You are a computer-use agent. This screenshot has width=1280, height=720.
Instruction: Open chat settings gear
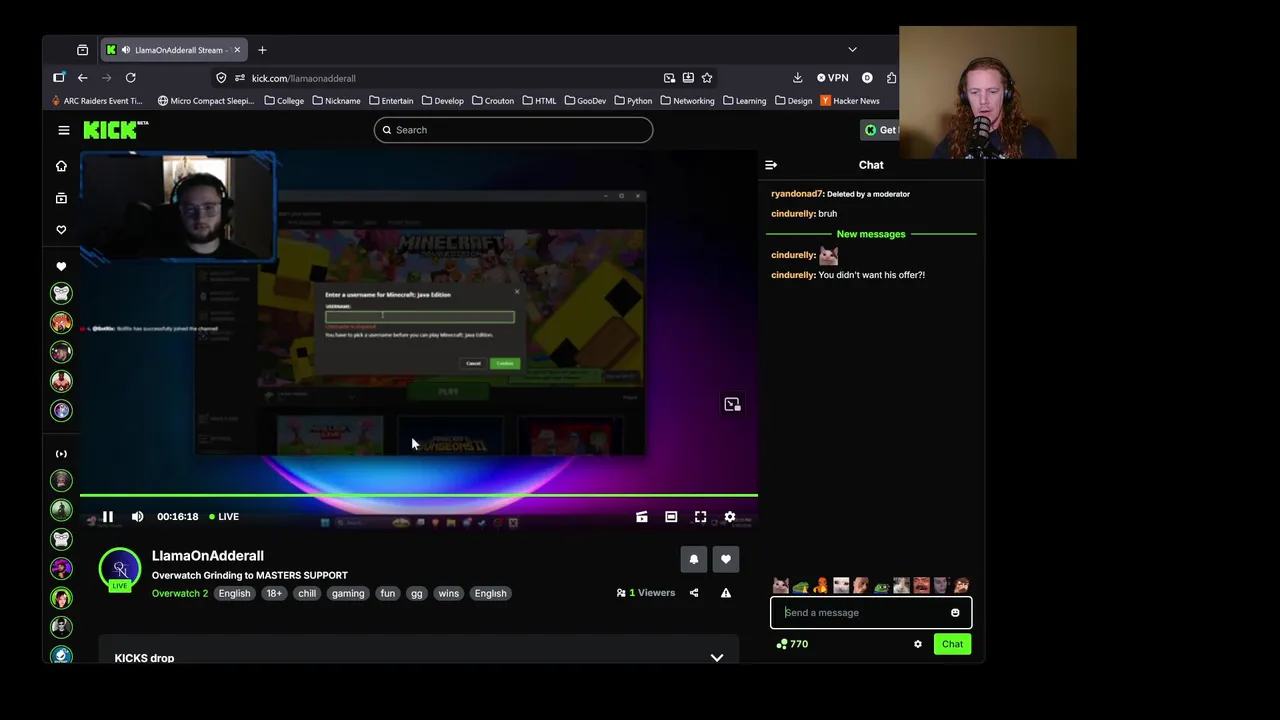pos(918,644)
